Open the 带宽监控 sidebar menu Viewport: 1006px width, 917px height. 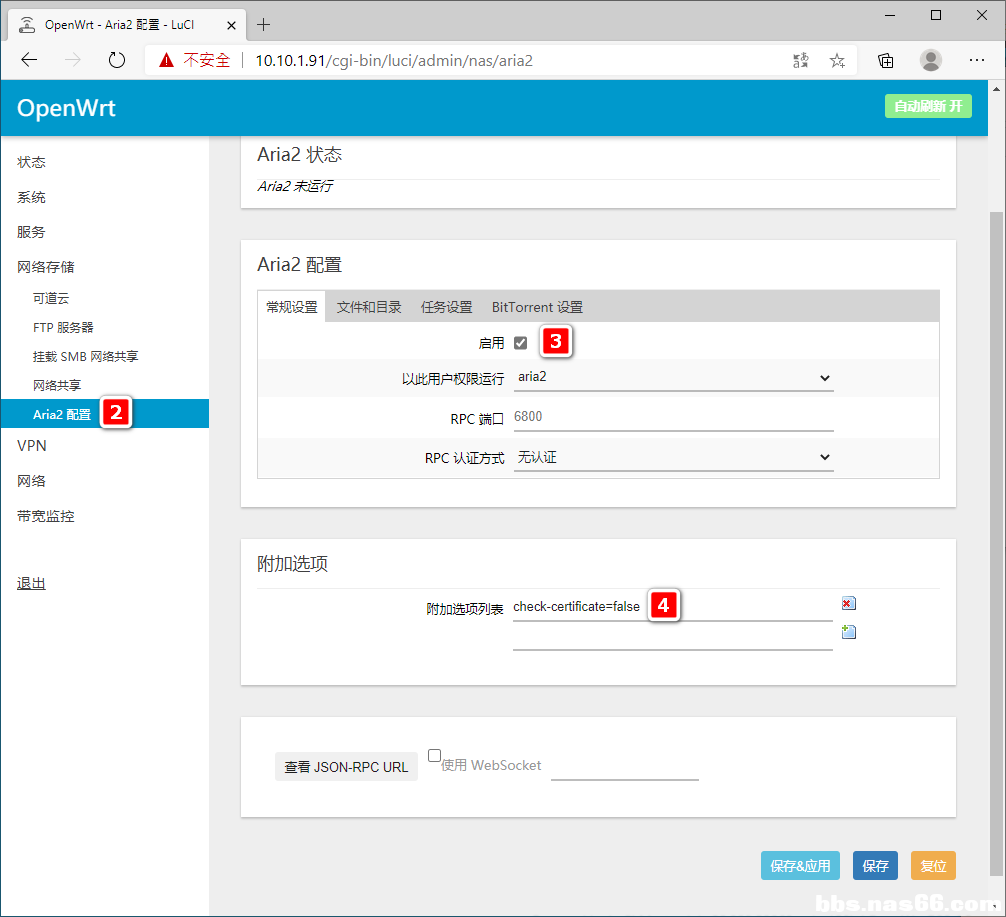pyautogui.click(x=46, y=516)
